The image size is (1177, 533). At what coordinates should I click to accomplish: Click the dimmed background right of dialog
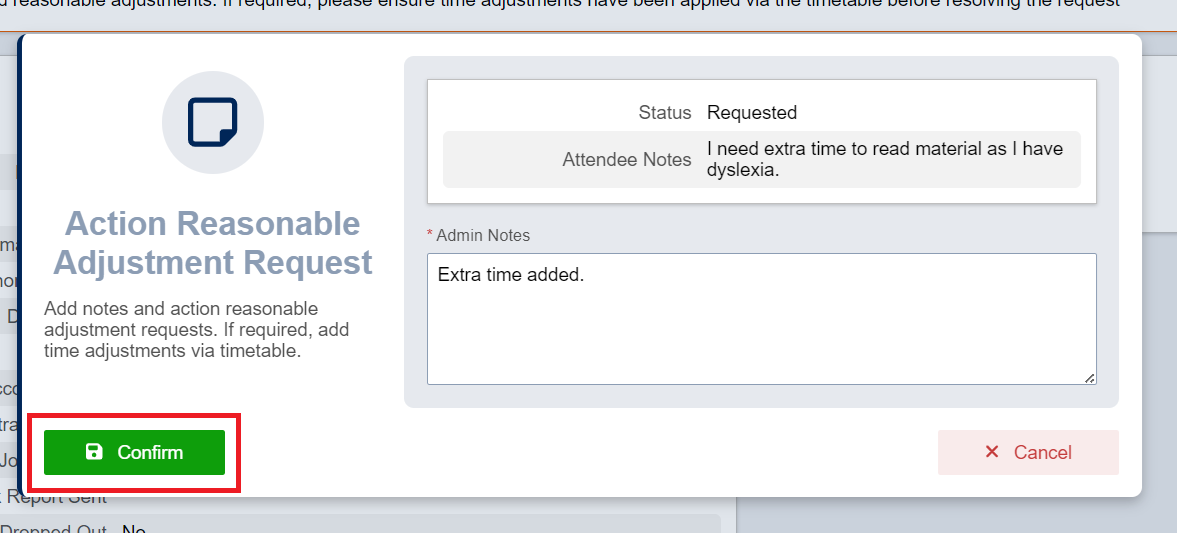(1160, 285)
